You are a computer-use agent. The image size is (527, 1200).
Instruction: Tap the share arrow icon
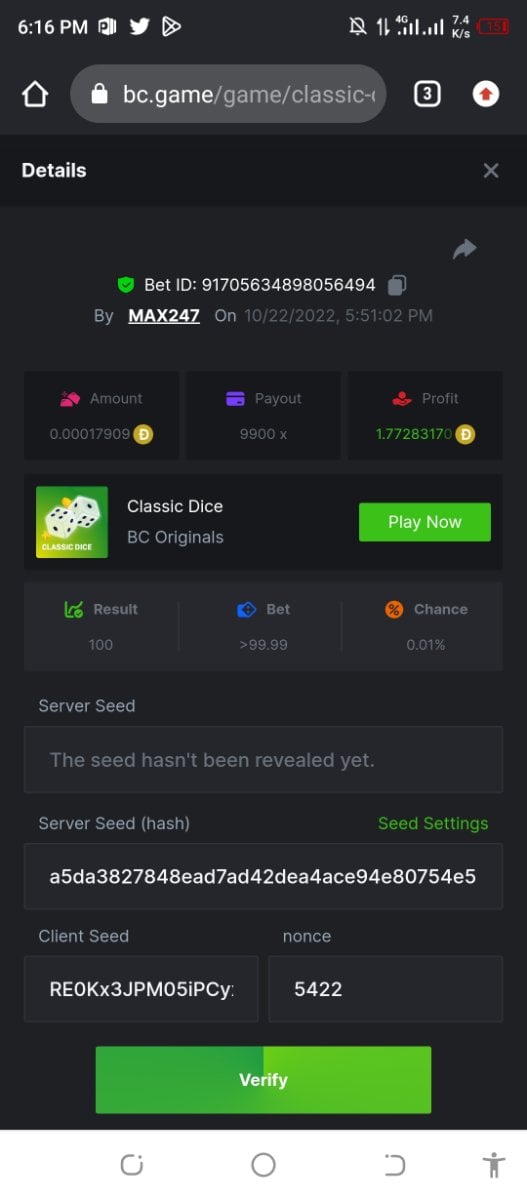(465, 249)
